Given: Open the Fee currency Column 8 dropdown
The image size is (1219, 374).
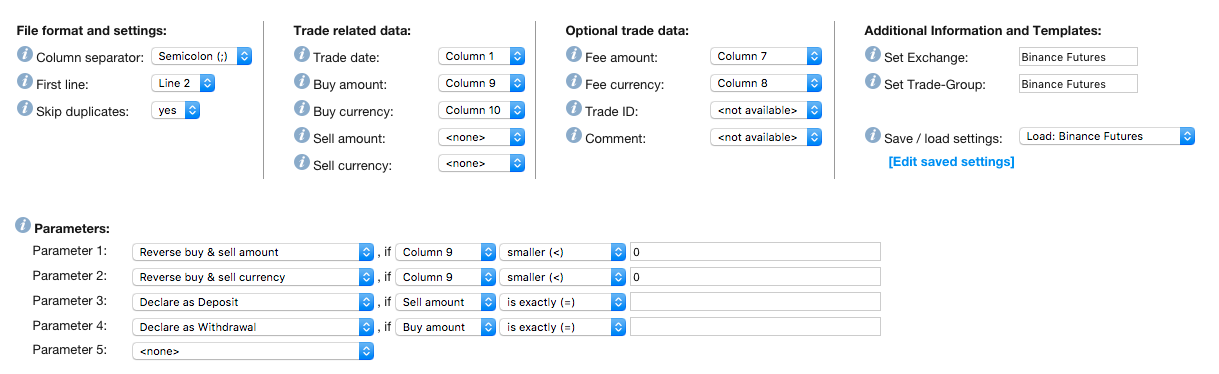Looking at the screenshot, I should pyautogui.click(x=766, y=83).
